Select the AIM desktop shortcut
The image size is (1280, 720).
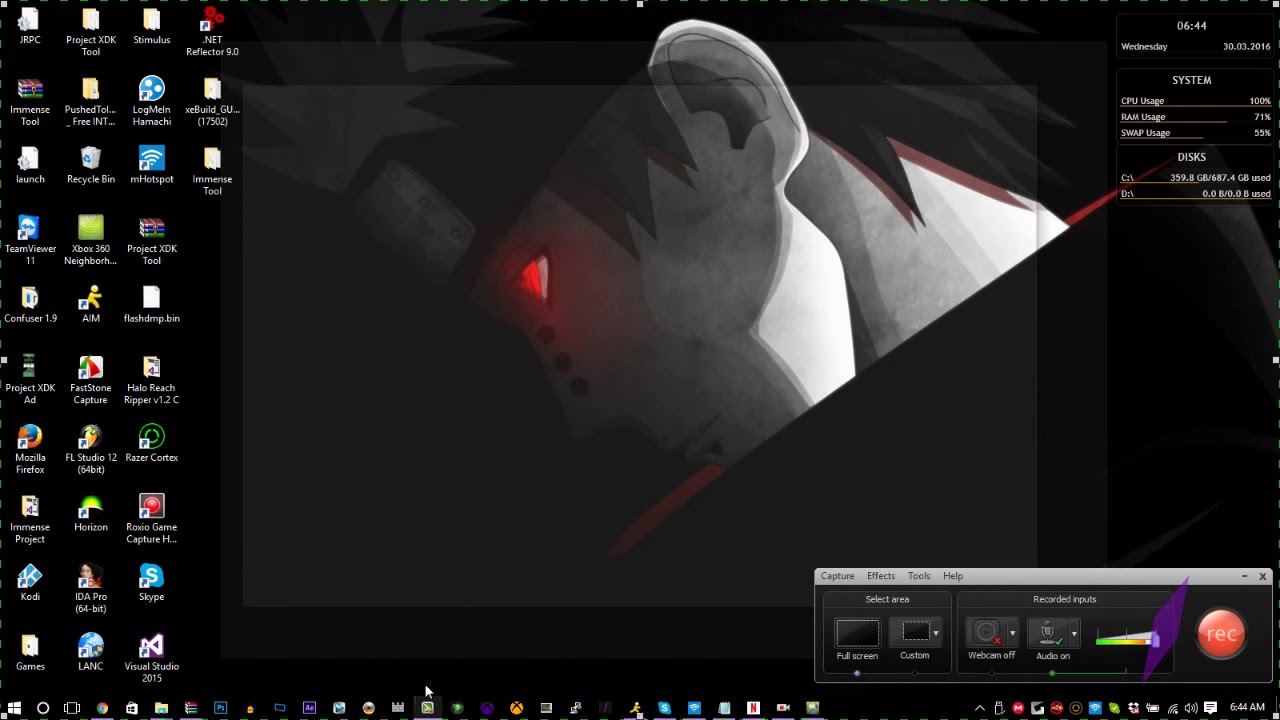pos(91,305)
